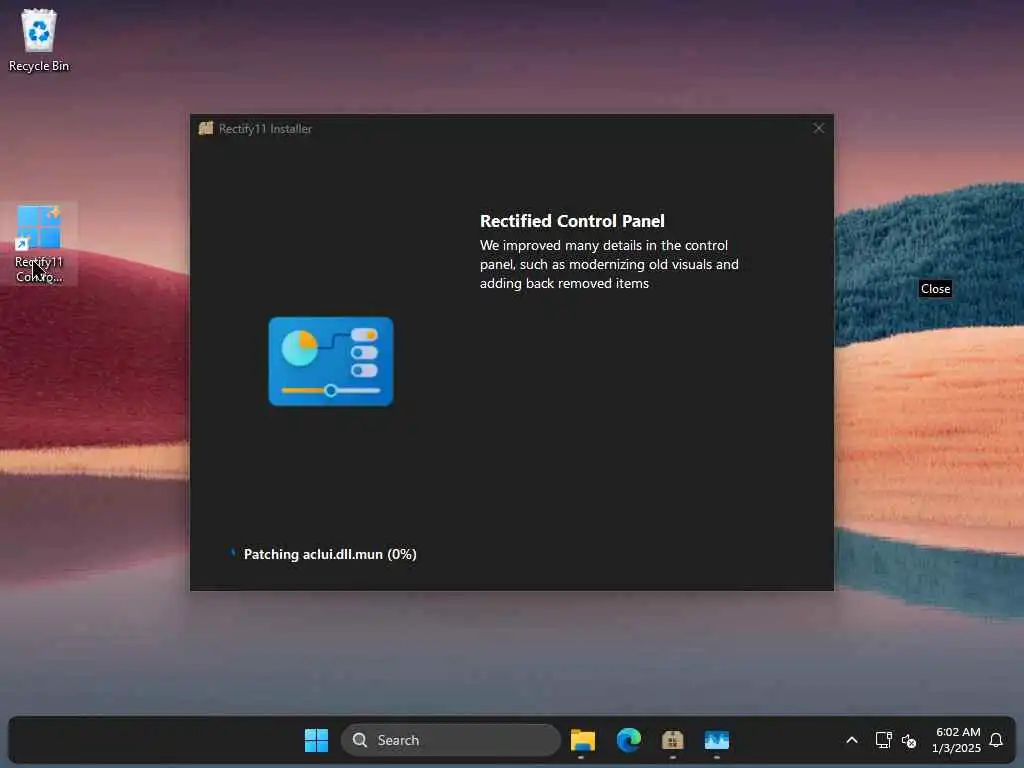Viewport: 1024px width, 768px height.
Task: Open the blue chart app taskbar icon
Action: pos(716,740)
